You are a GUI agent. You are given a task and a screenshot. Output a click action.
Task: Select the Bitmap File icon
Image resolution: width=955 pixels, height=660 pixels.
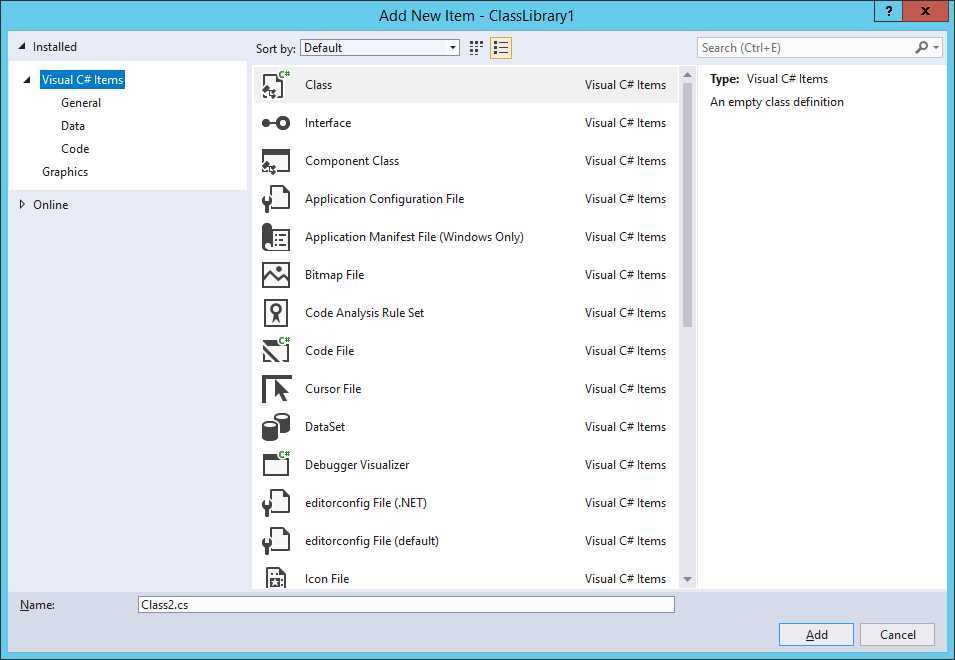tap(276, 275)
